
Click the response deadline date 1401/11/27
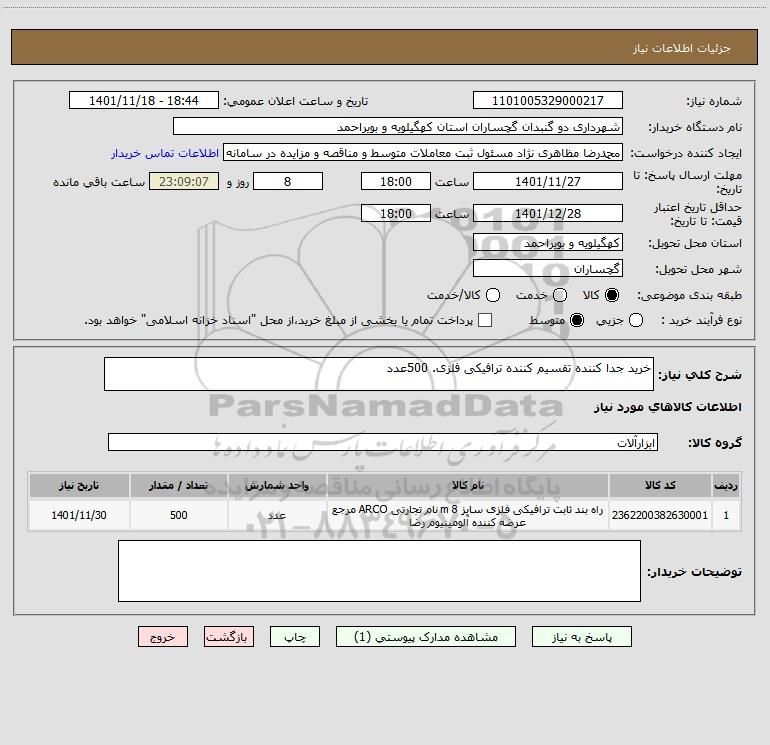pos(548,182)
